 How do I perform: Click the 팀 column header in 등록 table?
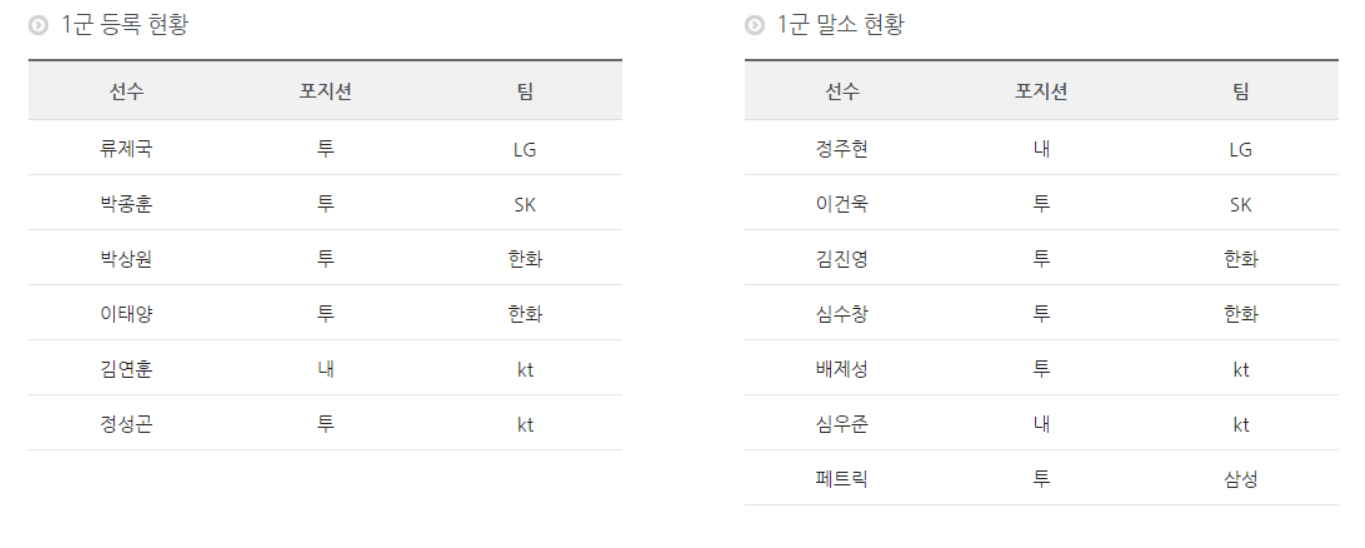coord(525,92)
